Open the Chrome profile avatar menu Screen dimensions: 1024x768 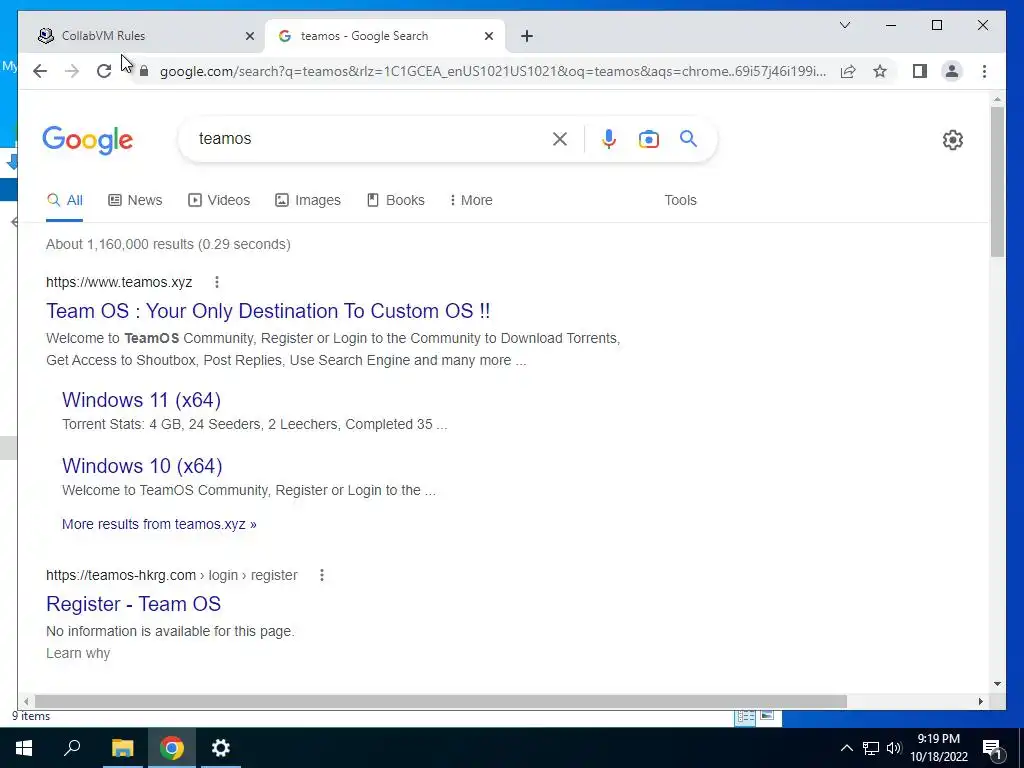tap(952, 71)
